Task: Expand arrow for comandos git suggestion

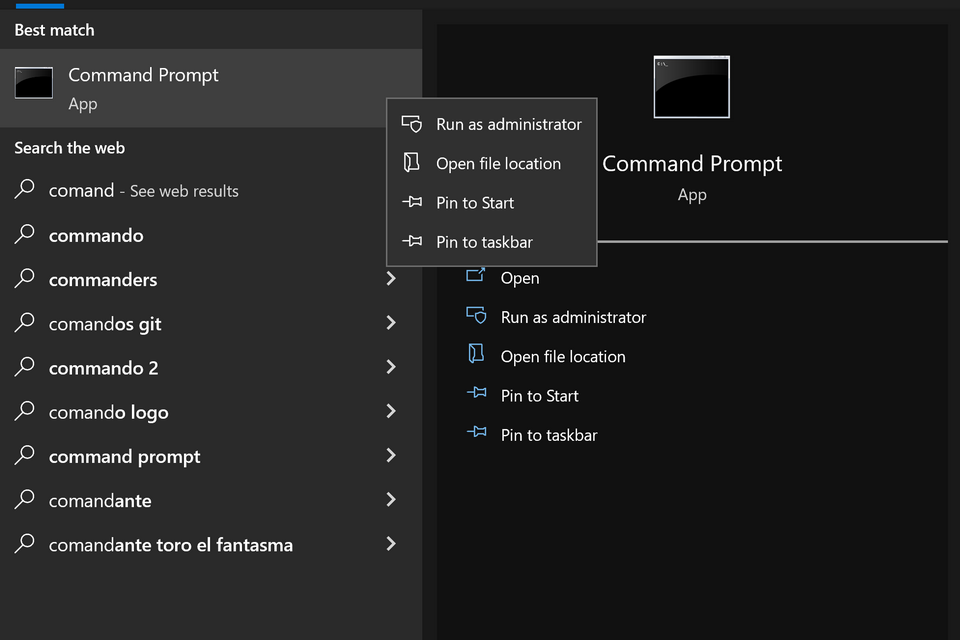Action: coord(391,323)
